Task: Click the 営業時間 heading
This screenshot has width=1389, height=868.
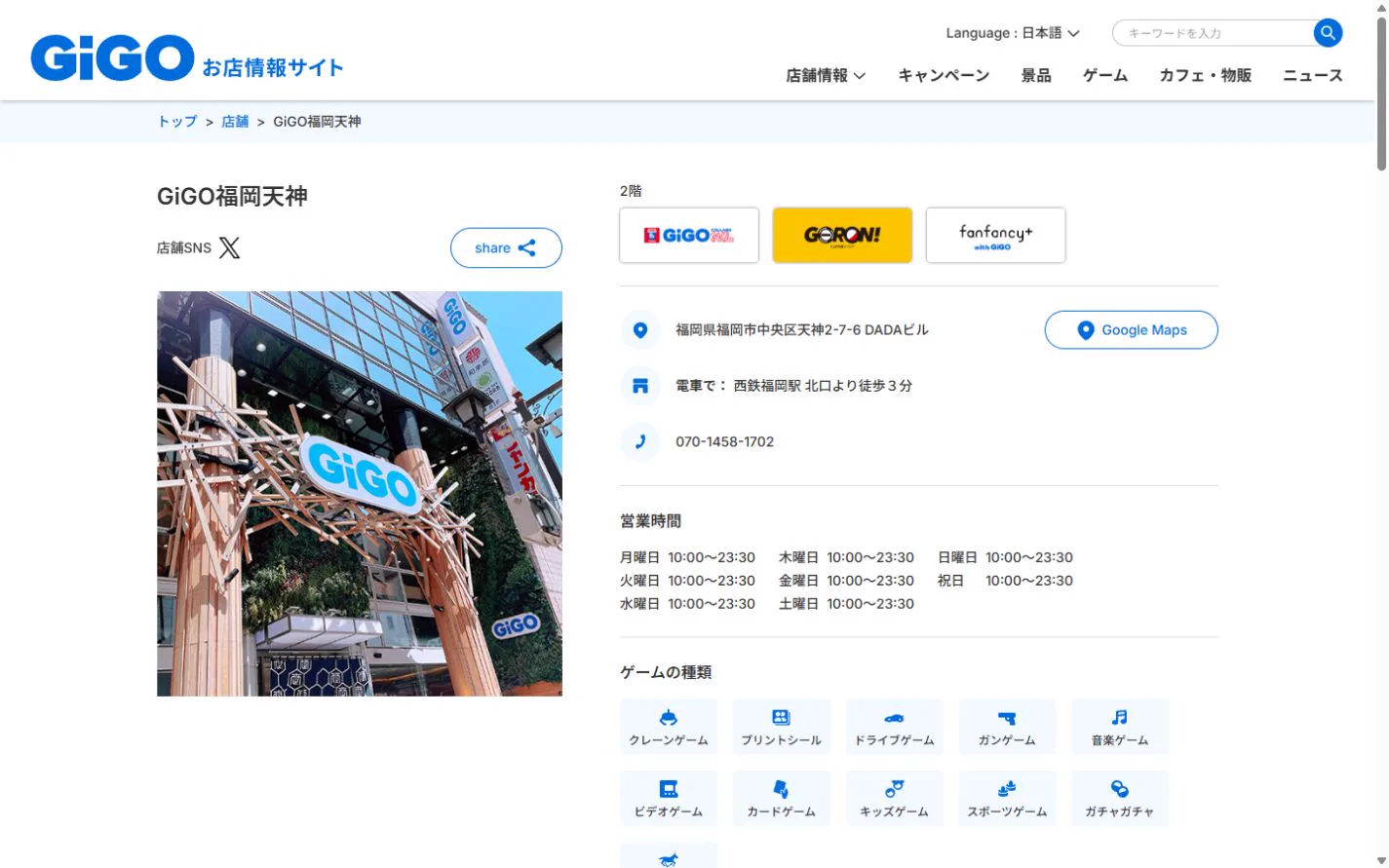Action: pos(651,521)
